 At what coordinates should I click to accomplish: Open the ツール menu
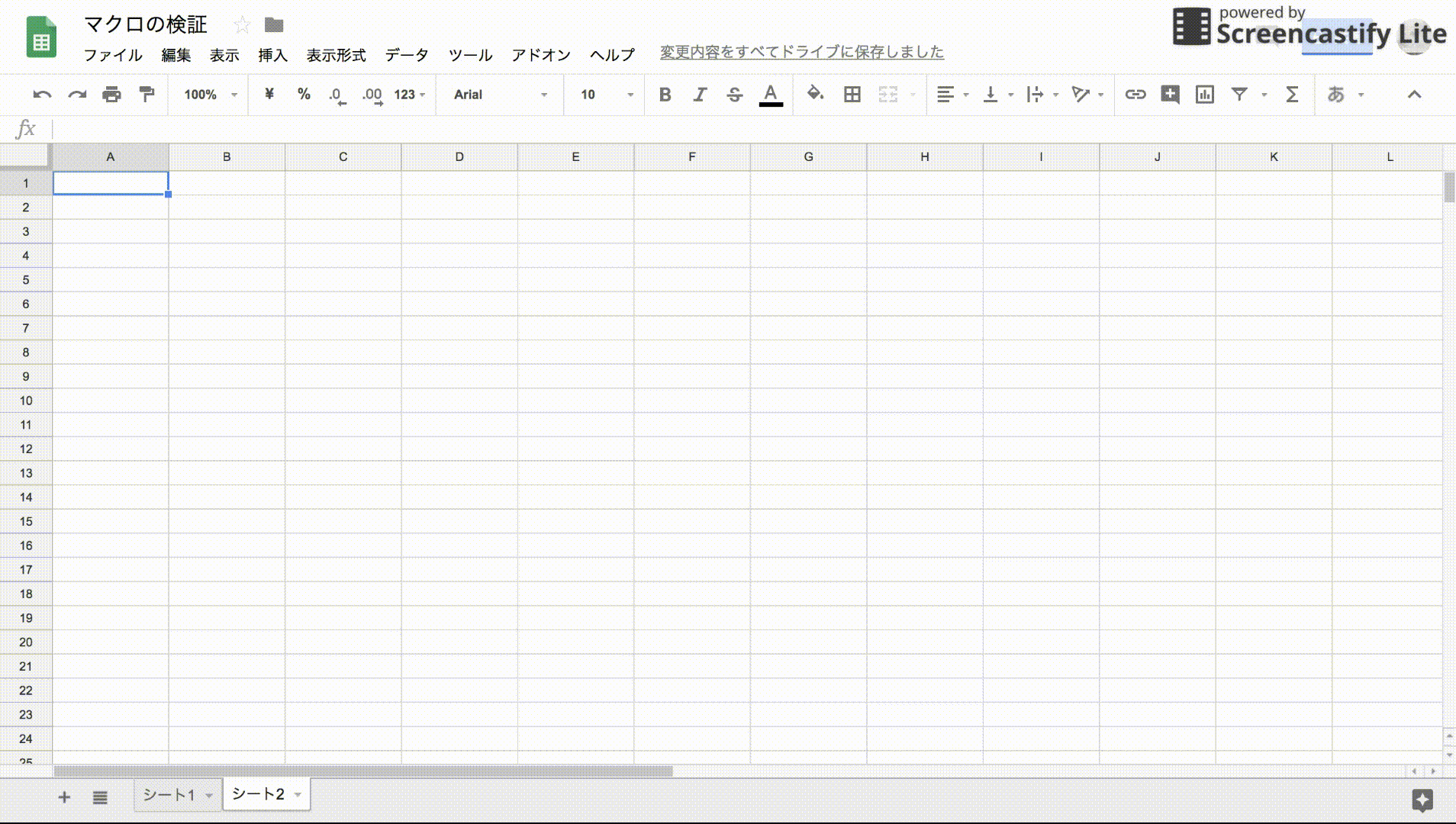click(x=470, y=55)
